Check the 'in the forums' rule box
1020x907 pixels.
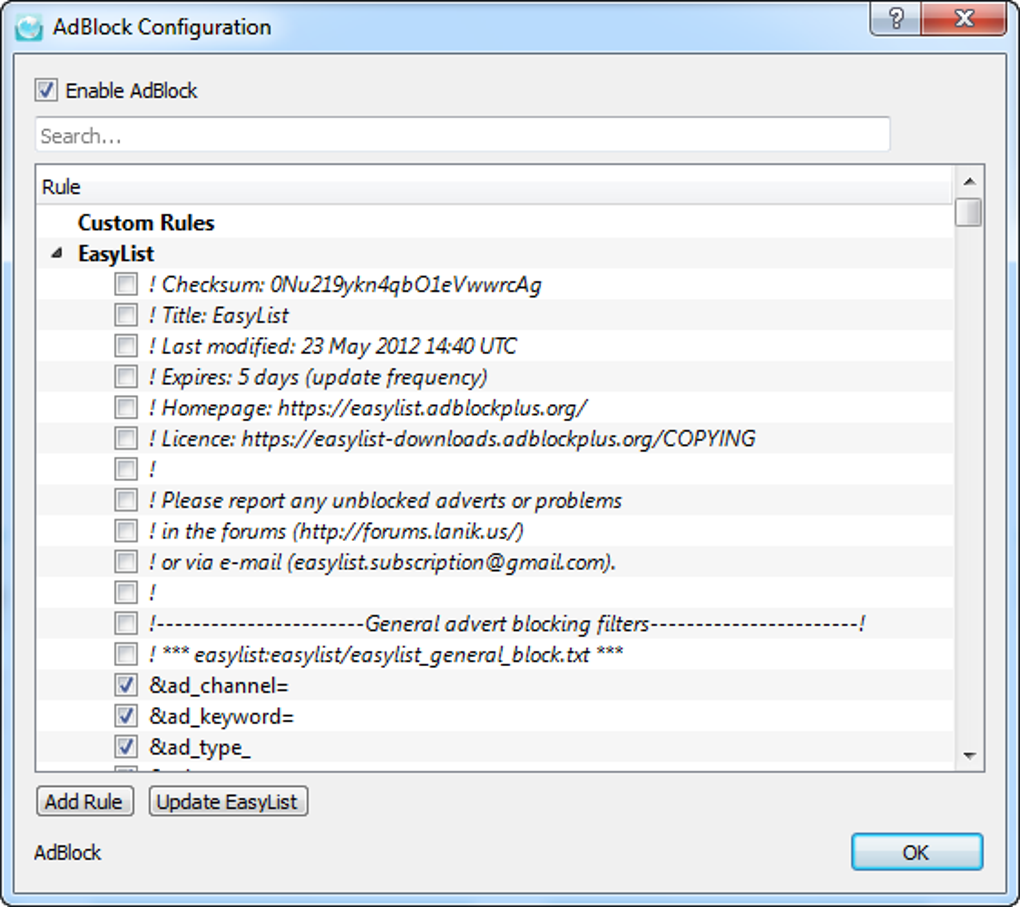(126, 531)
